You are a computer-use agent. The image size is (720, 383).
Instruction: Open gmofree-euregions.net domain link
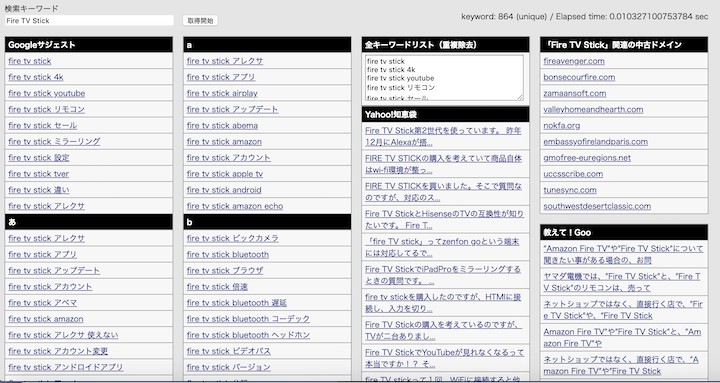(x=587, y=158)
